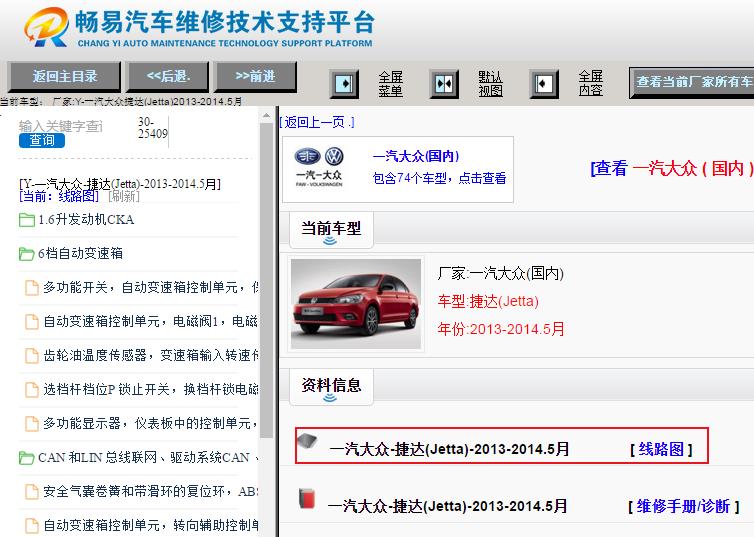
Task: Click file icon beside 多功能显示器 row
Action: point(32,423)
